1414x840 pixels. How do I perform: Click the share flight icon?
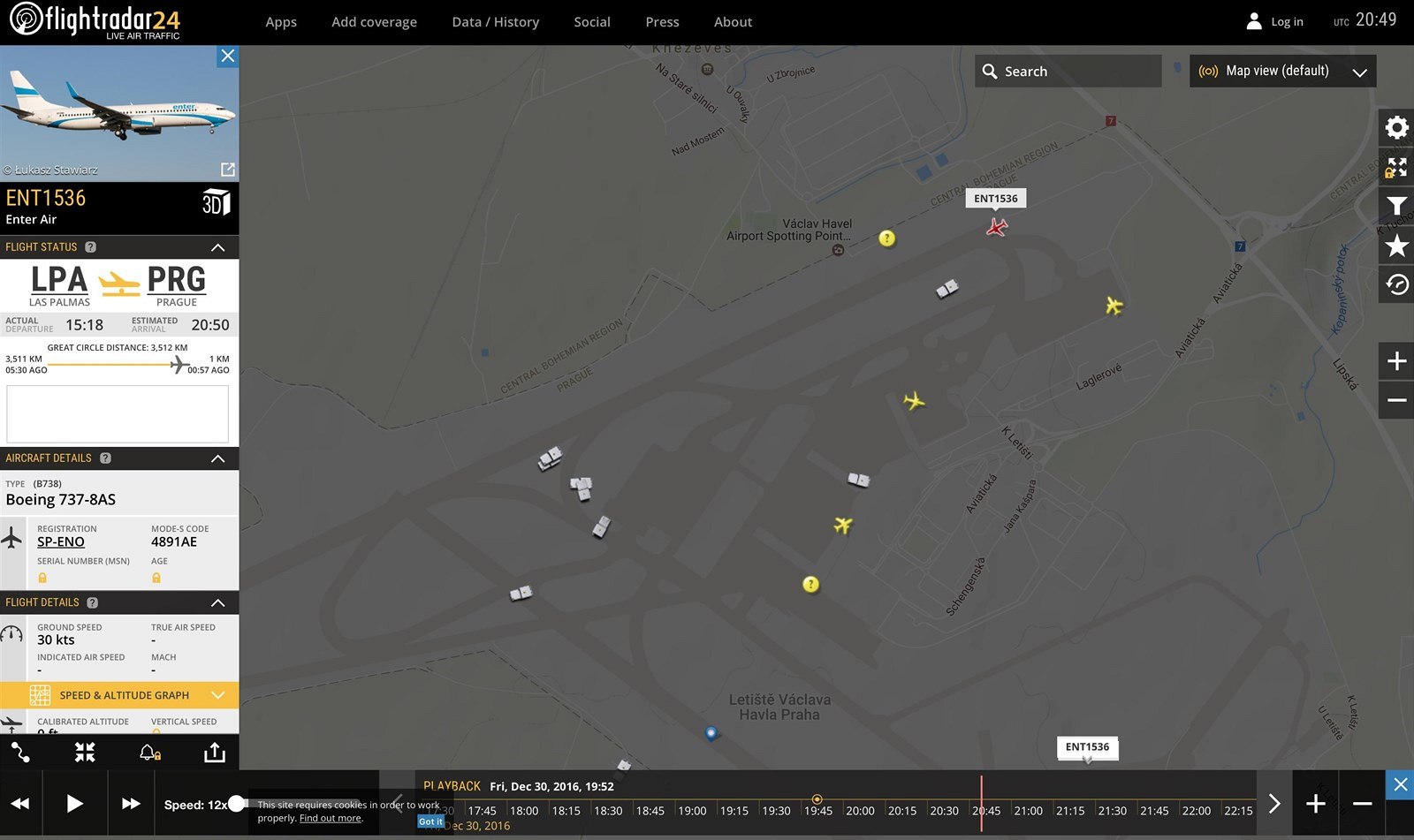pos(215,753)
